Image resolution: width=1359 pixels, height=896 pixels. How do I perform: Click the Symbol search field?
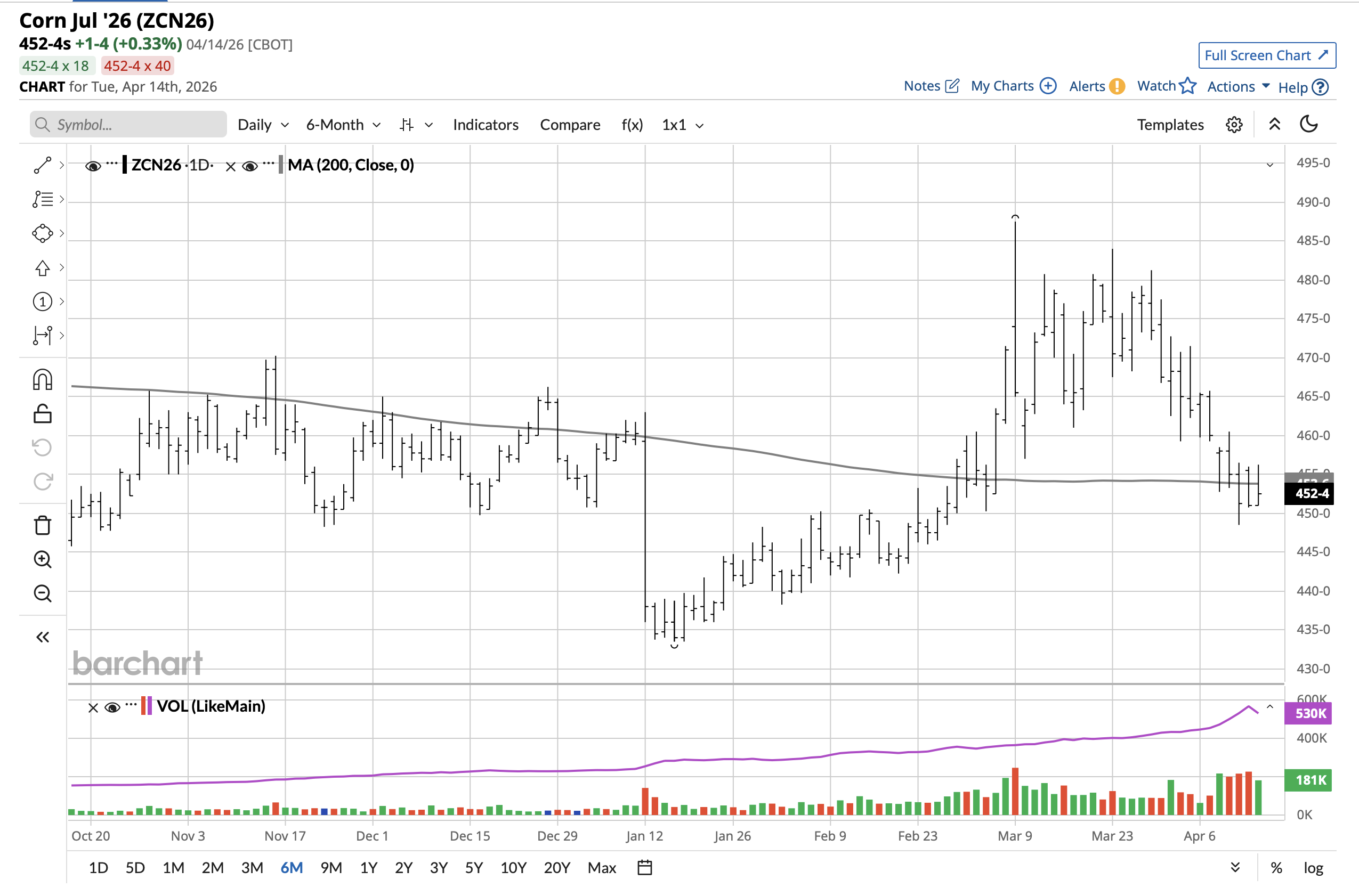(x=128, y=125)
